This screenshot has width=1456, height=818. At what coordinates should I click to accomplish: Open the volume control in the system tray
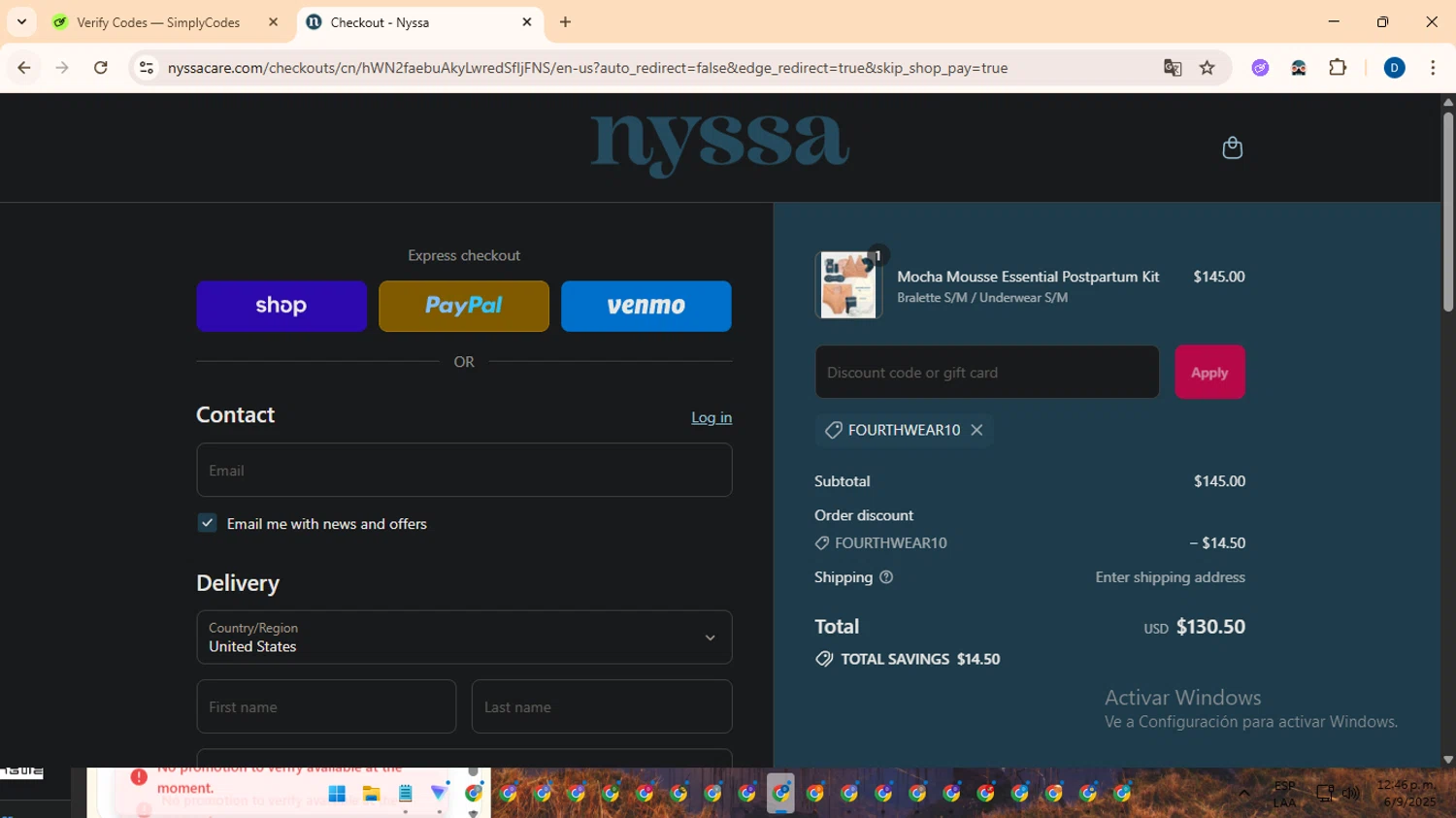click(1350, 794)
